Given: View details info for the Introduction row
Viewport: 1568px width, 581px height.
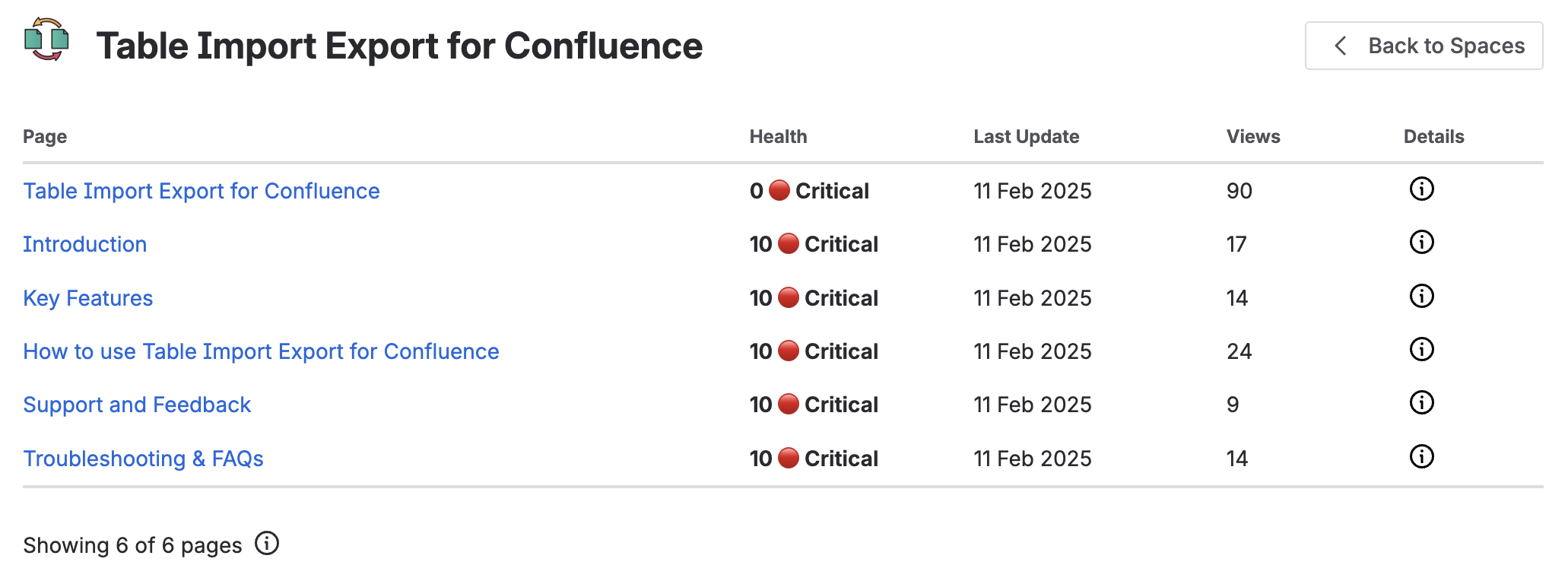Looking at the screenshot, I should 1423,243.
